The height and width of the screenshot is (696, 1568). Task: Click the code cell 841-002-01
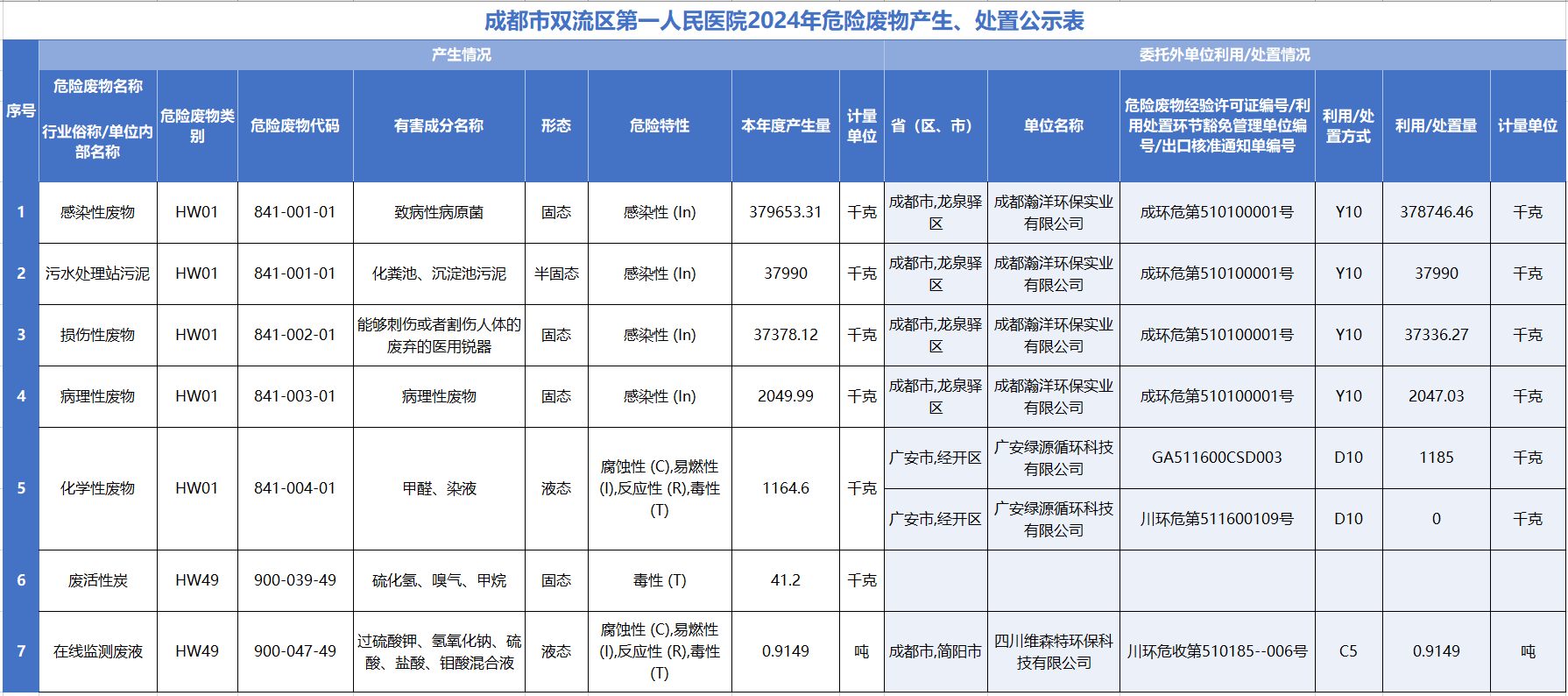(x=295, y=335)
